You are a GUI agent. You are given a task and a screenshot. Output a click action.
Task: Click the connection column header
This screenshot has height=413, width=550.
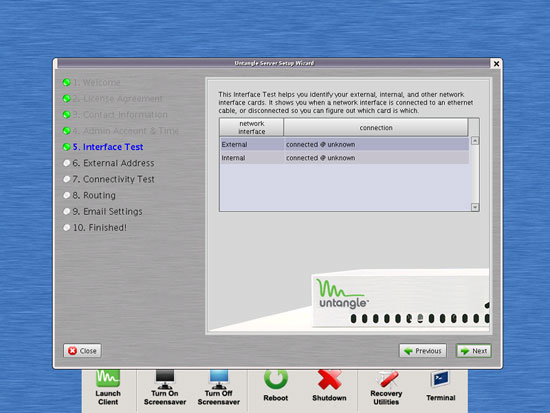tap(376, 127)
